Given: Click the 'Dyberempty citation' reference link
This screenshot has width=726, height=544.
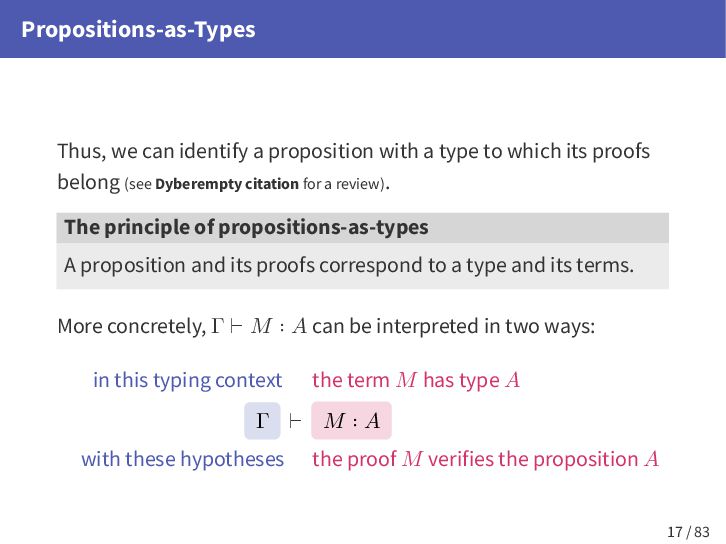Looking at the screenshot, I should coord(226,184).
